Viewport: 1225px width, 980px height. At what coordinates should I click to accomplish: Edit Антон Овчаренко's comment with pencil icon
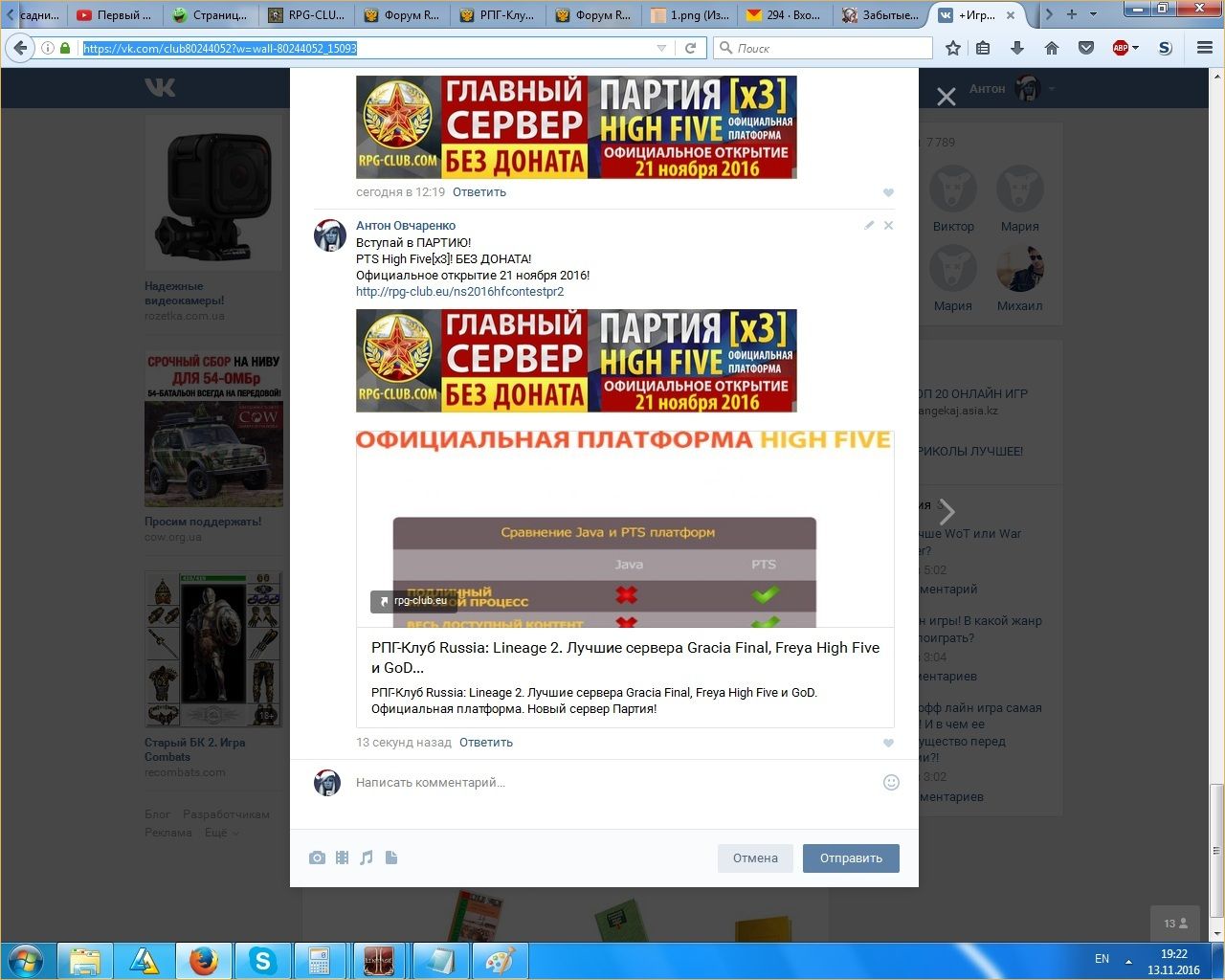pos(869,226)
